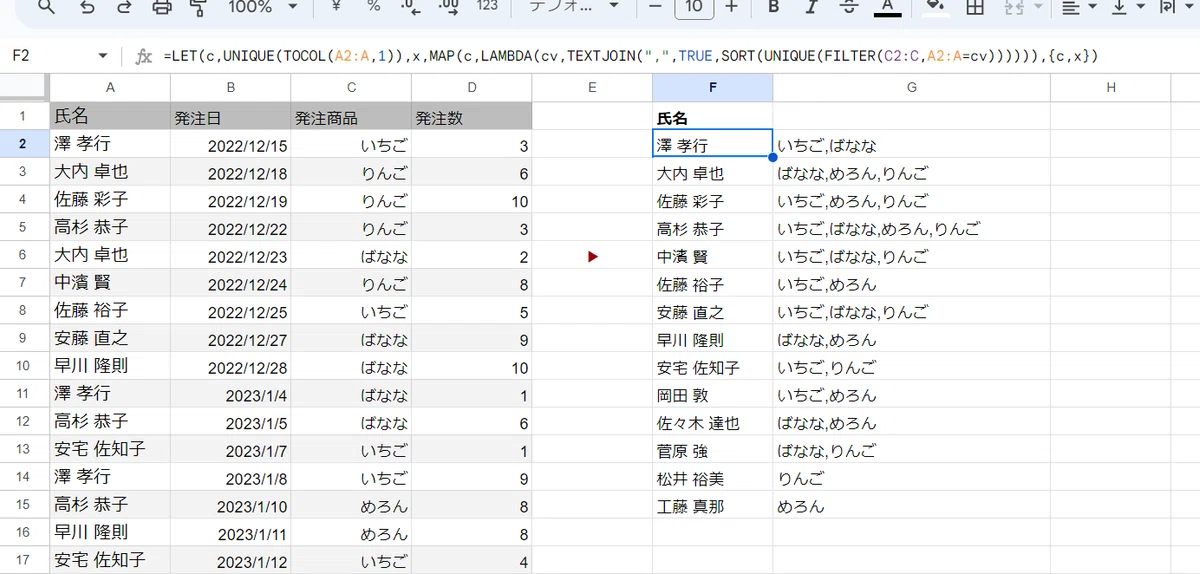Select cell 菅原 強 in column F
Screen dimensions: 1200x574
712,451
